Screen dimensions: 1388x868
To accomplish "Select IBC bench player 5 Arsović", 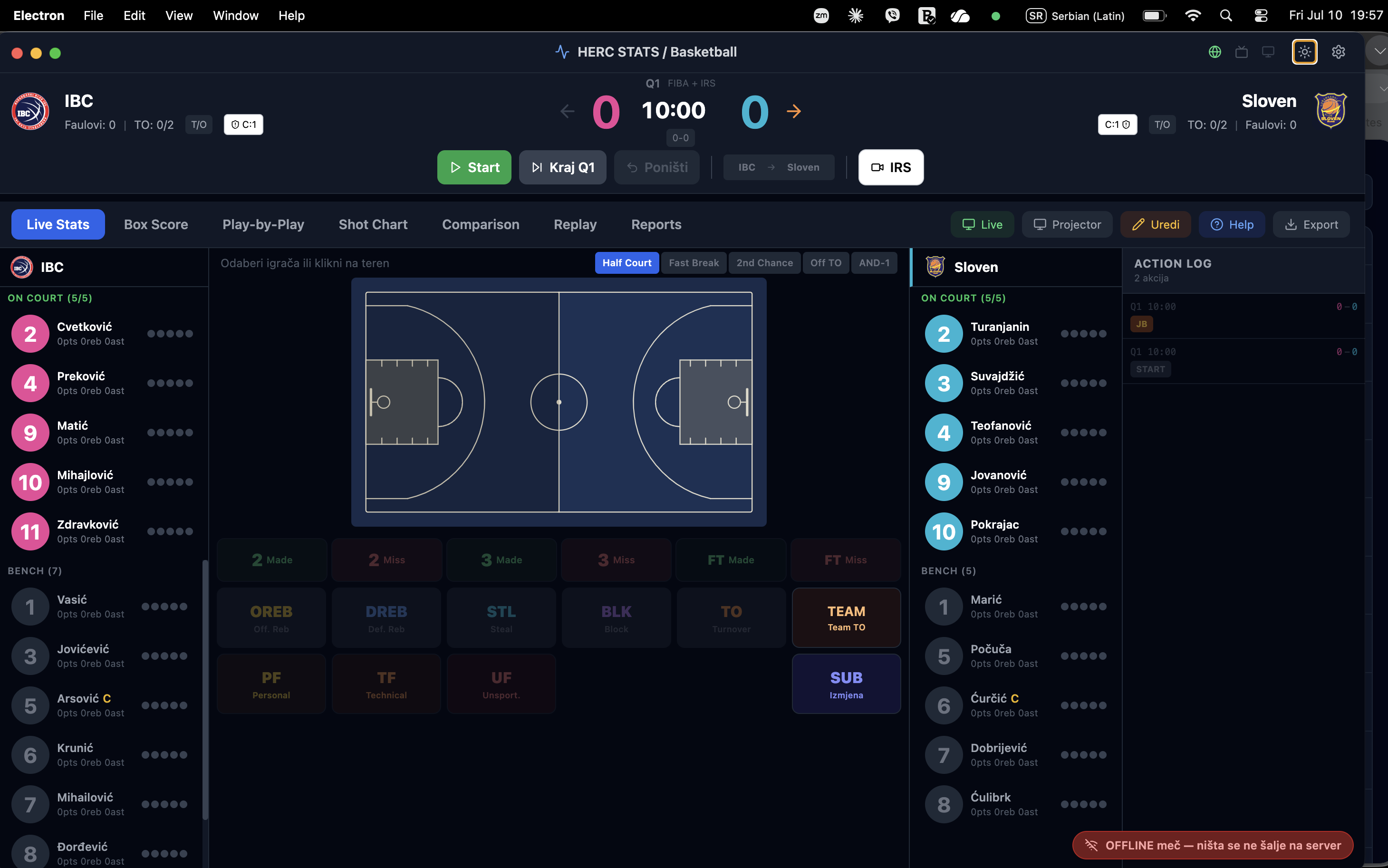I will tap(101, 705).
